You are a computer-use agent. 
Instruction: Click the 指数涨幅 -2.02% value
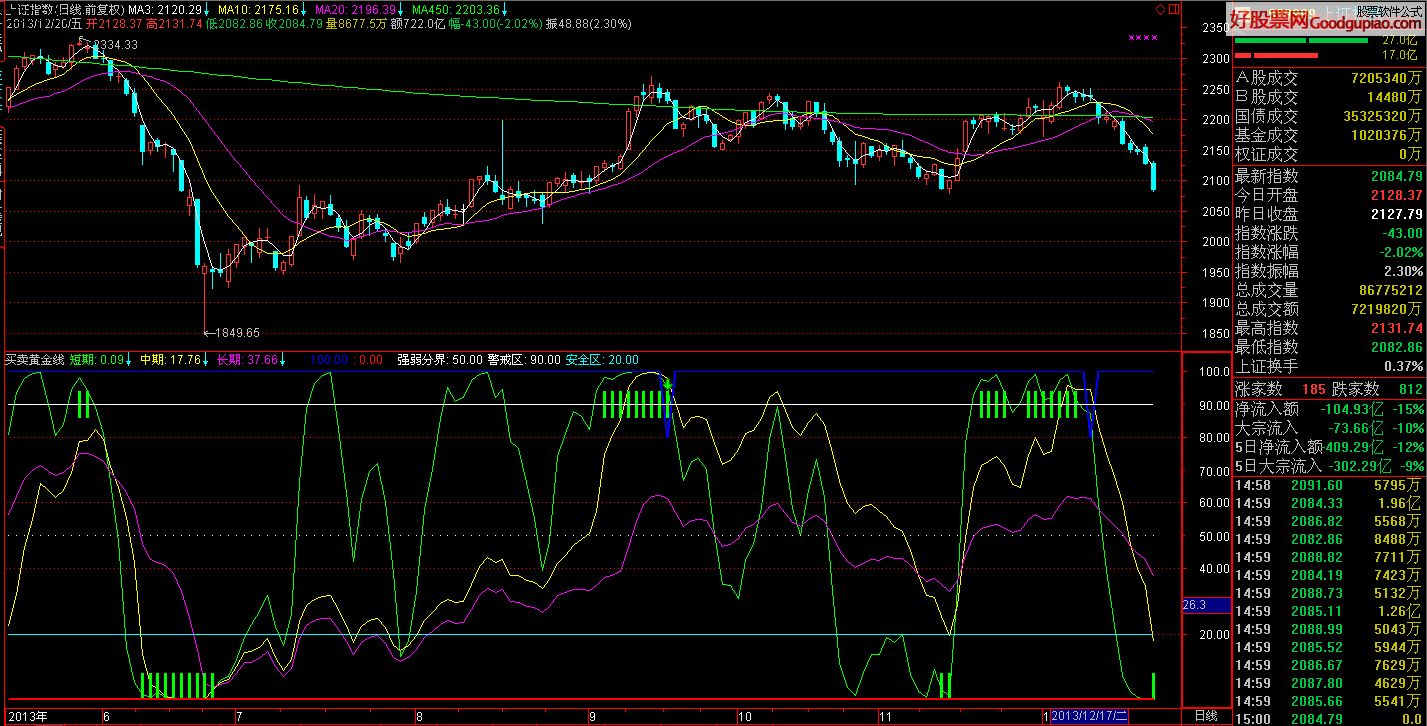pos(1401,252)
